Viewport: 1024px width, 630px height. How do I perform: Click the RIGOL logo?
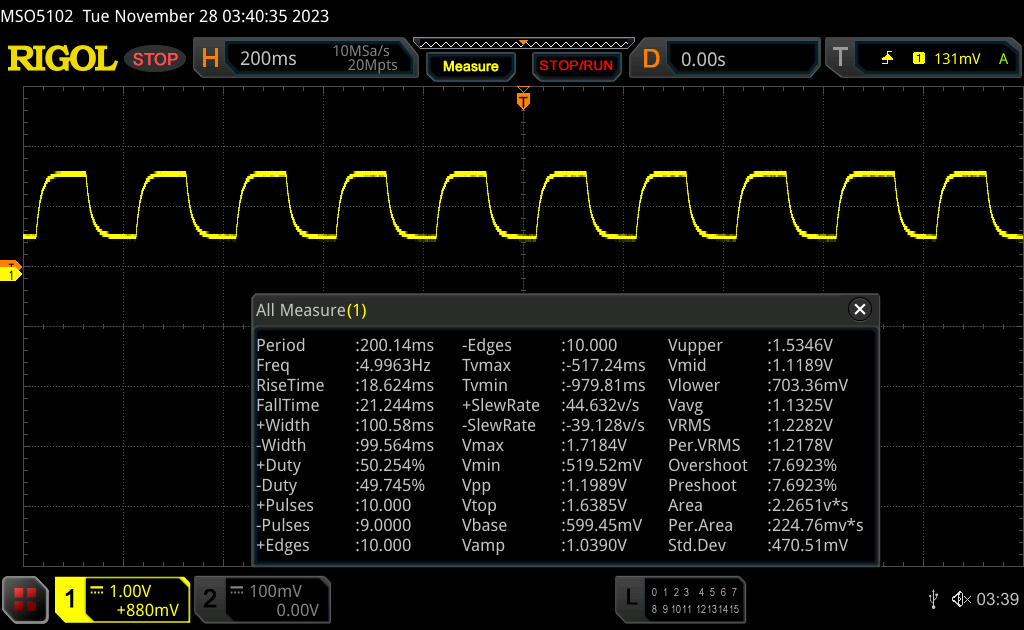tap(62, 59)
